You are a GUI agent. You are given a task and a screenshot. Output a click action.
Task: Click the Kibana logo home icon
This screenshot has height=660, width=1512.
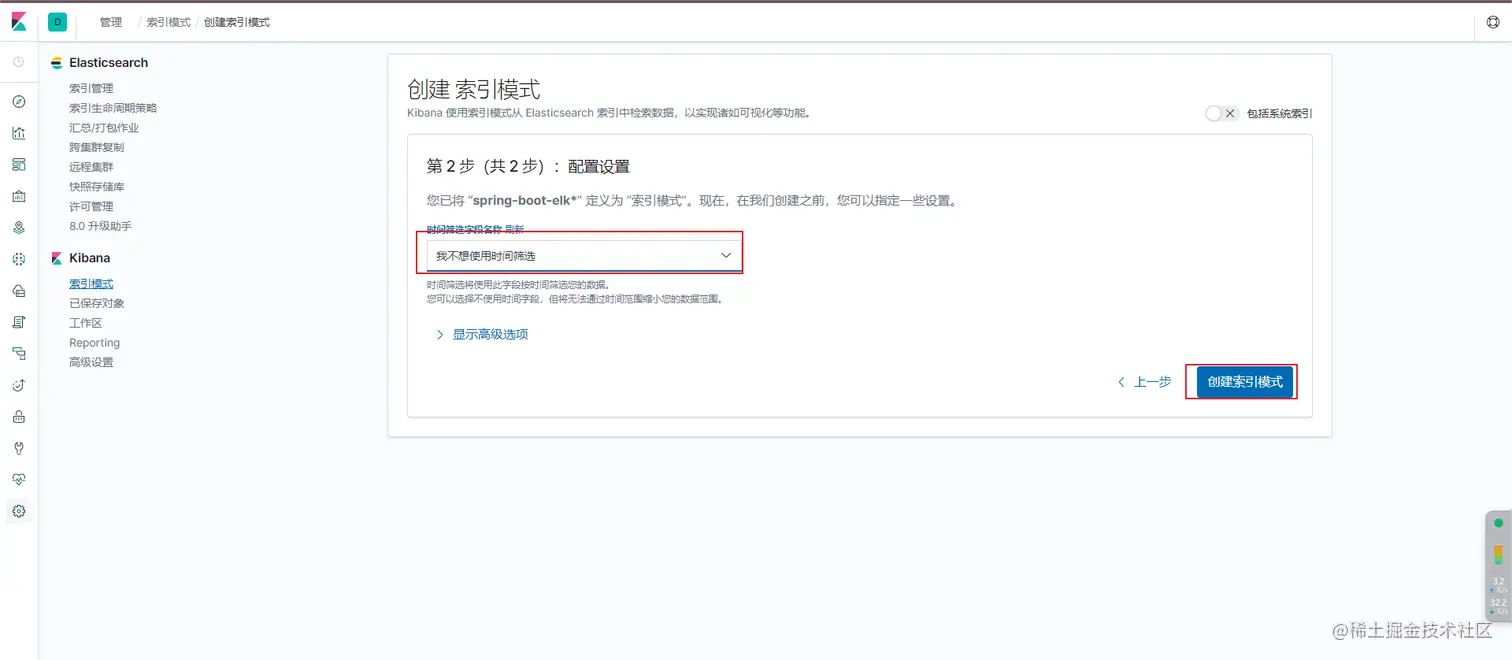tap(19, 22)
